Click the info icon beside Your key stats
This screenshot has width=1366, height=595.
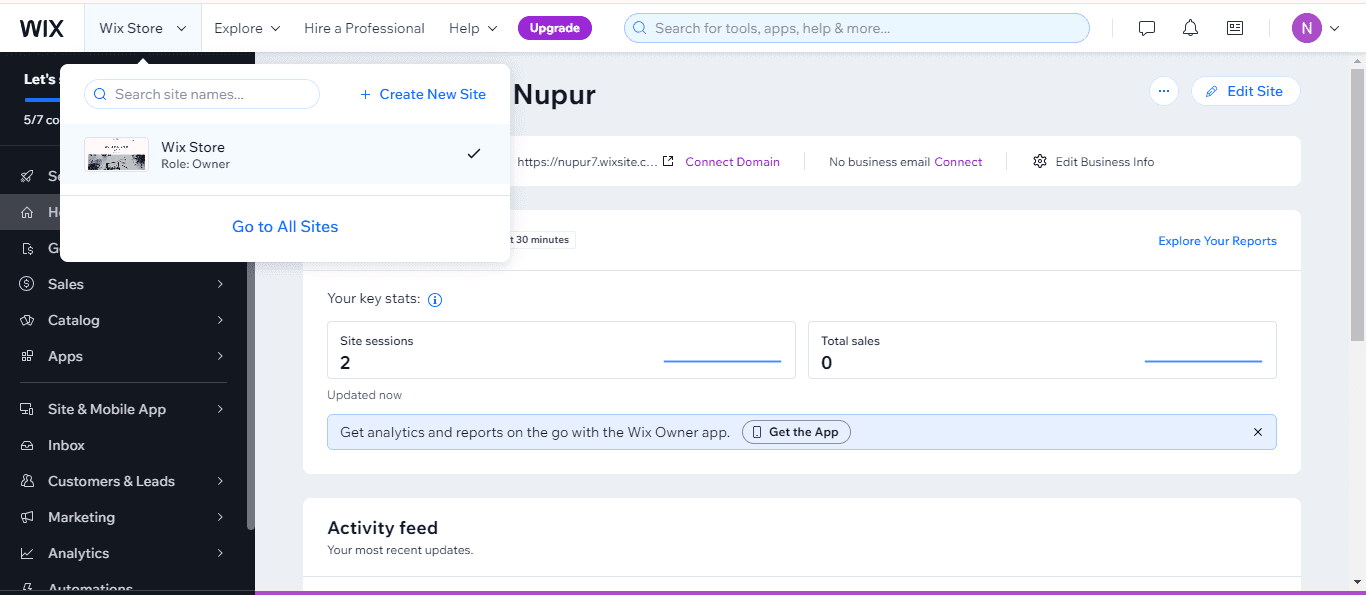click(435, 299)
